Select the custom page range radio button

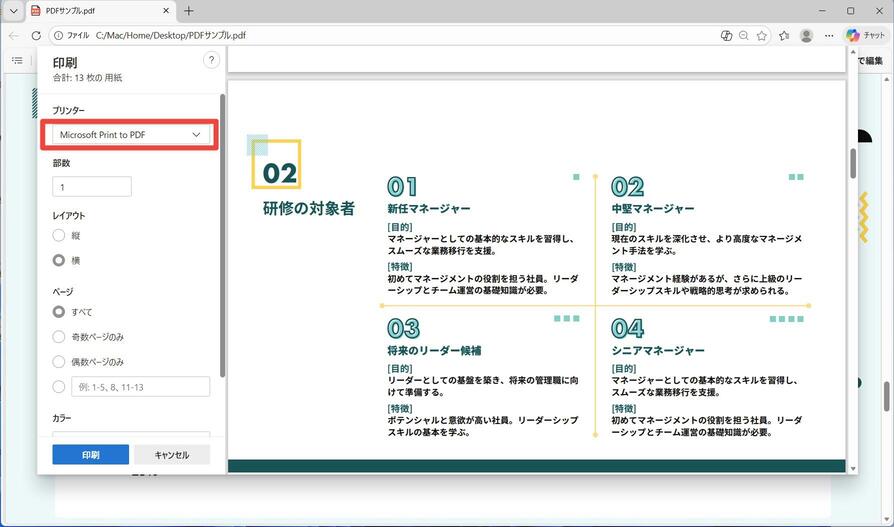click(x=59, y=387)
